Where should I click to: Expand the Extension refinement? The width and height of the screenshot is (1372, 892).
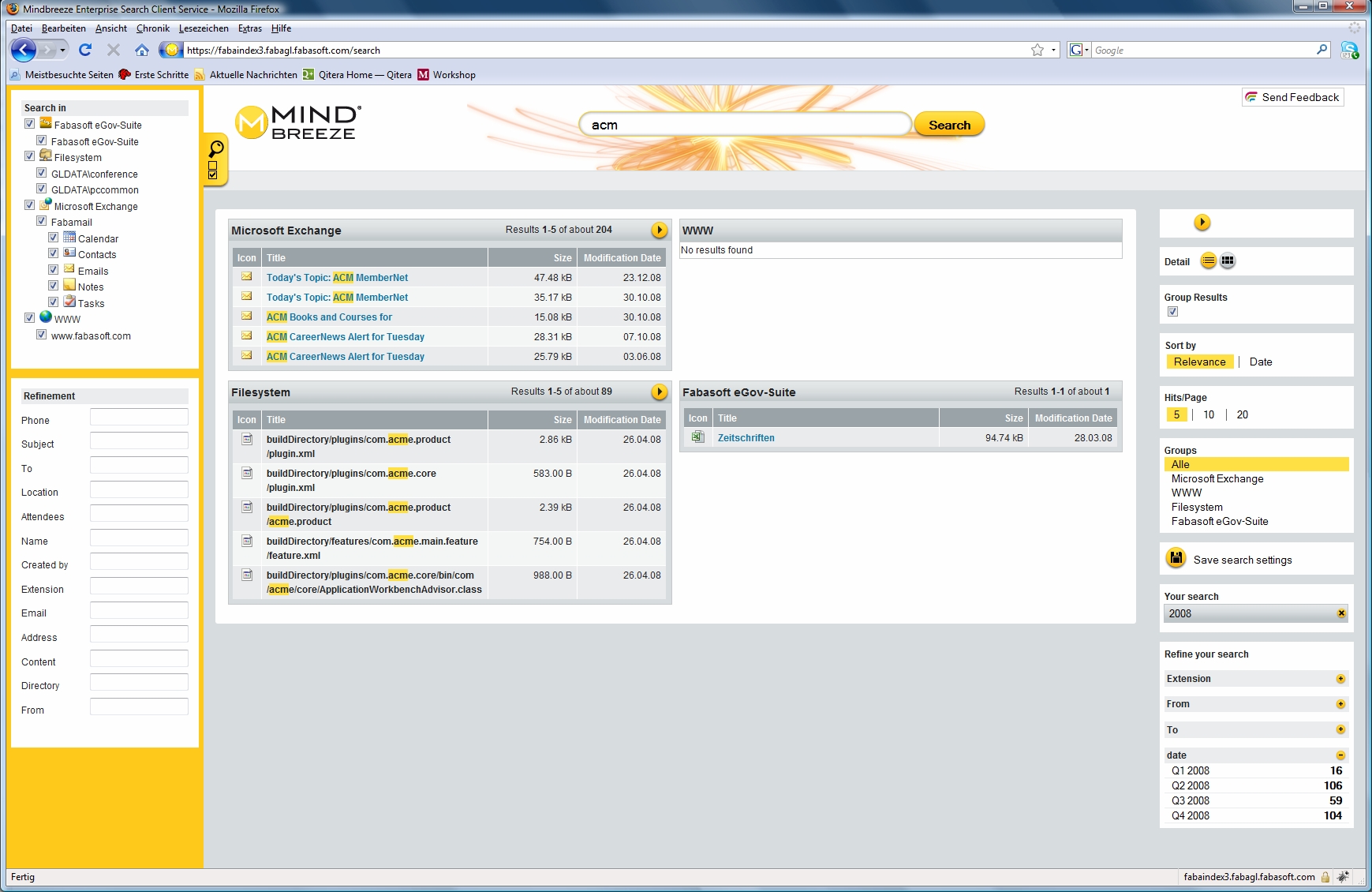pos(1340,679)
